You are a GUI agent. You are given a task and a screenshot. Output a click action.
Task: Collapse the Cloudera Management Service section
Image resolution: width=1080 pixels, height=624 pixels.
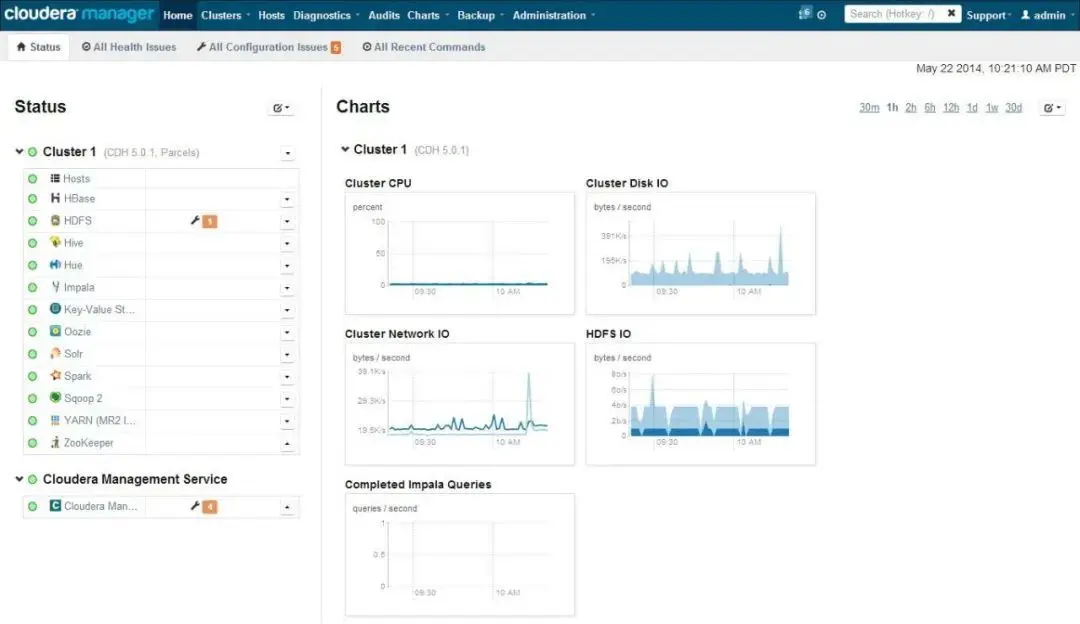[x=19, y=479]
